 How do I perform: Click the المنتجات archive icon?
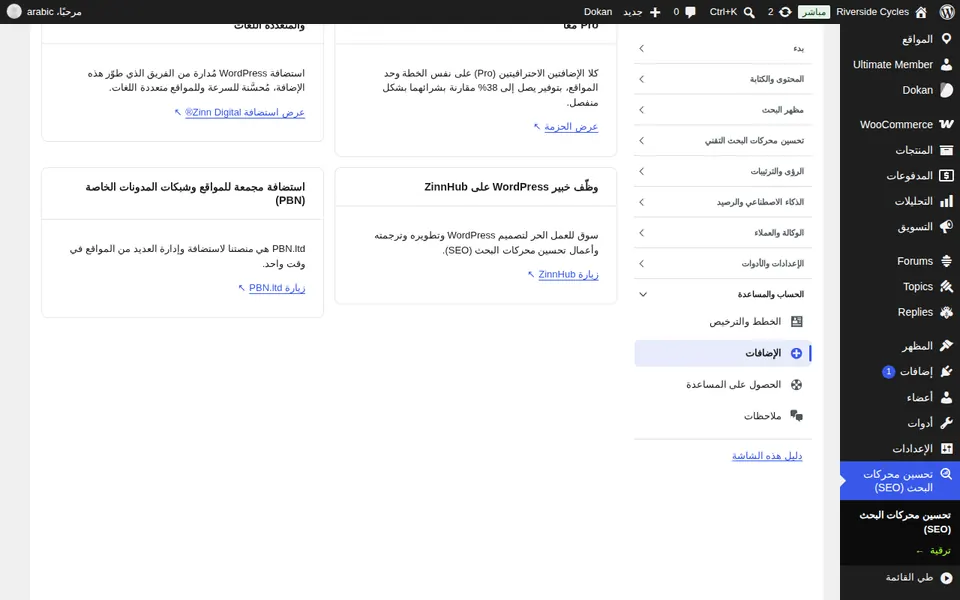click(x=947, y=150)
